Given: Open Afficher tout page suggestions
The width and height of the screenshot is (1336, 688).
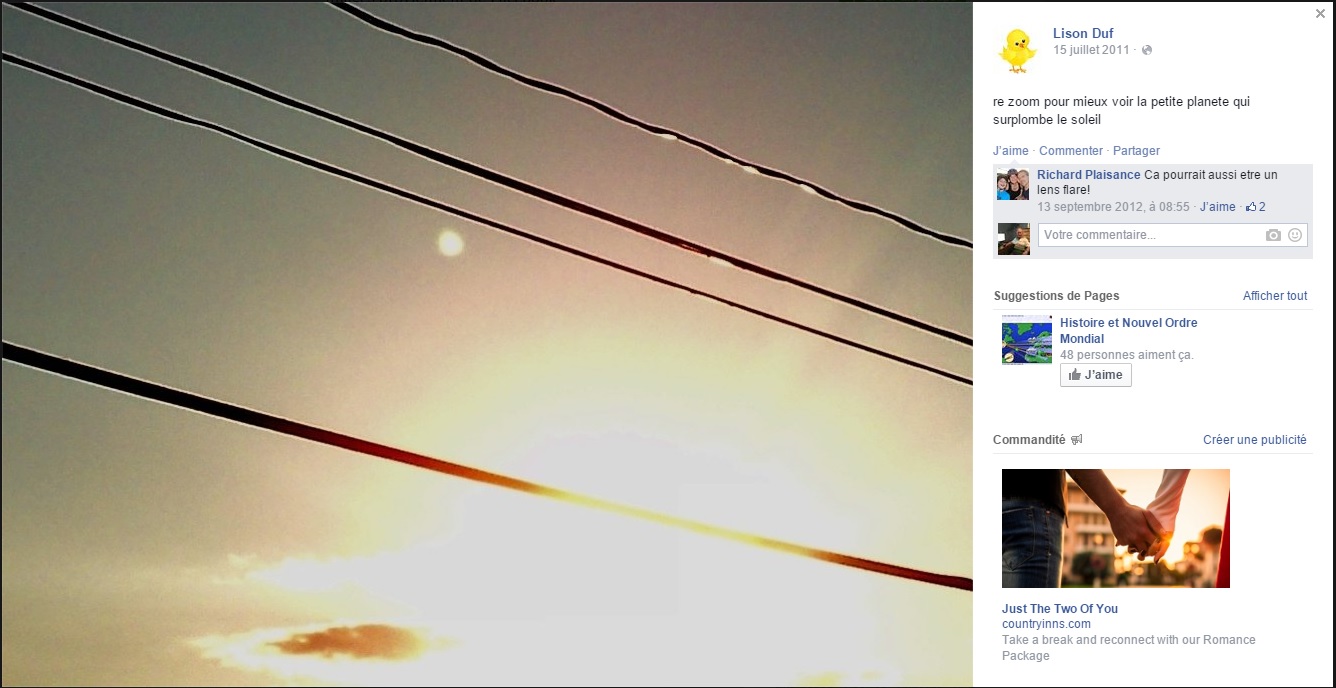Looking at the screenshot, I should tap(1275, 296).
